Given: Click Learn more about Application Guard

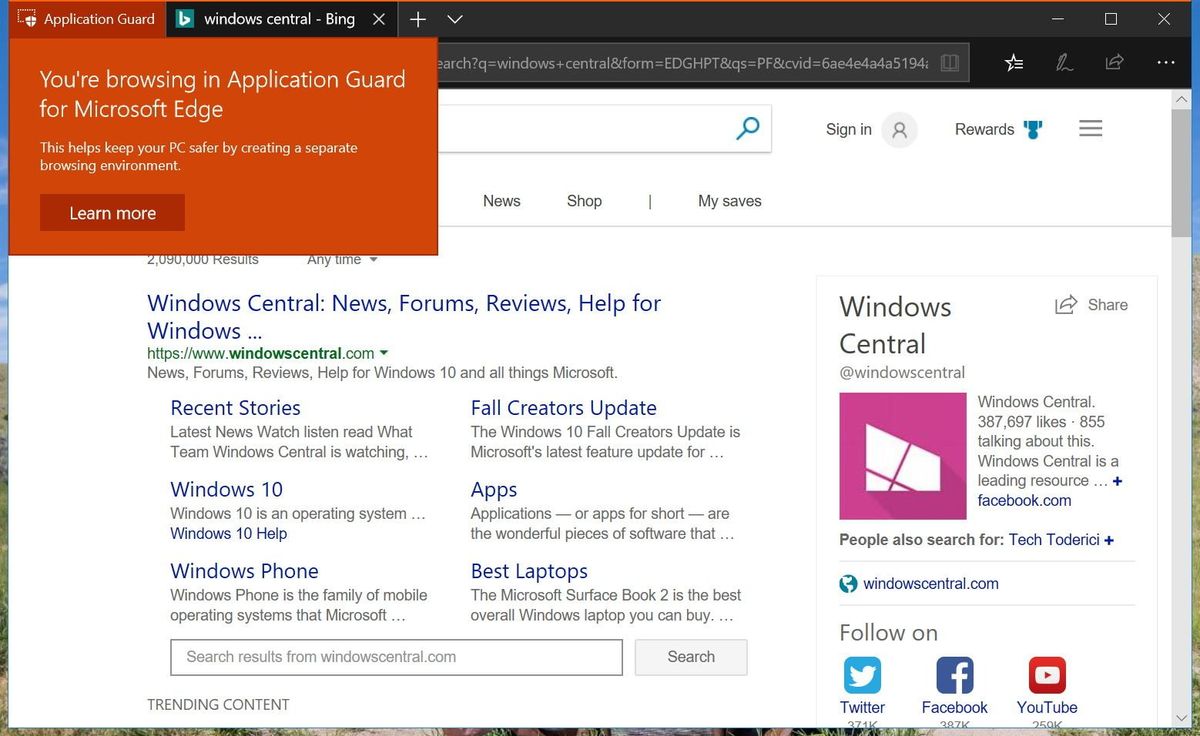Looking at the screenshot, I should [112, 212].
